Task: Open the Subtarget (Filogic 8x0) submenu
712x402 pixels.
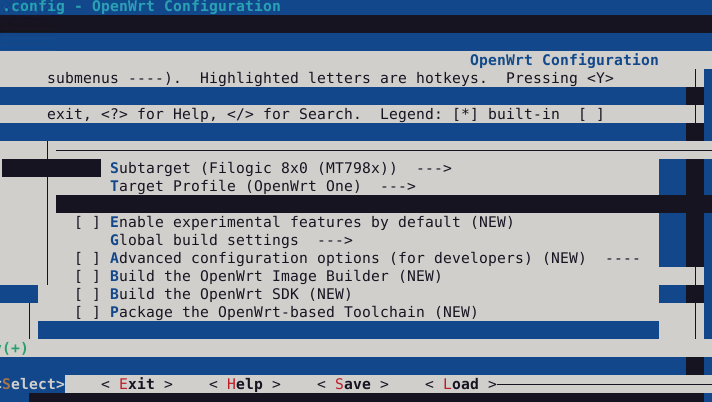Action: (x=281, y=168)
